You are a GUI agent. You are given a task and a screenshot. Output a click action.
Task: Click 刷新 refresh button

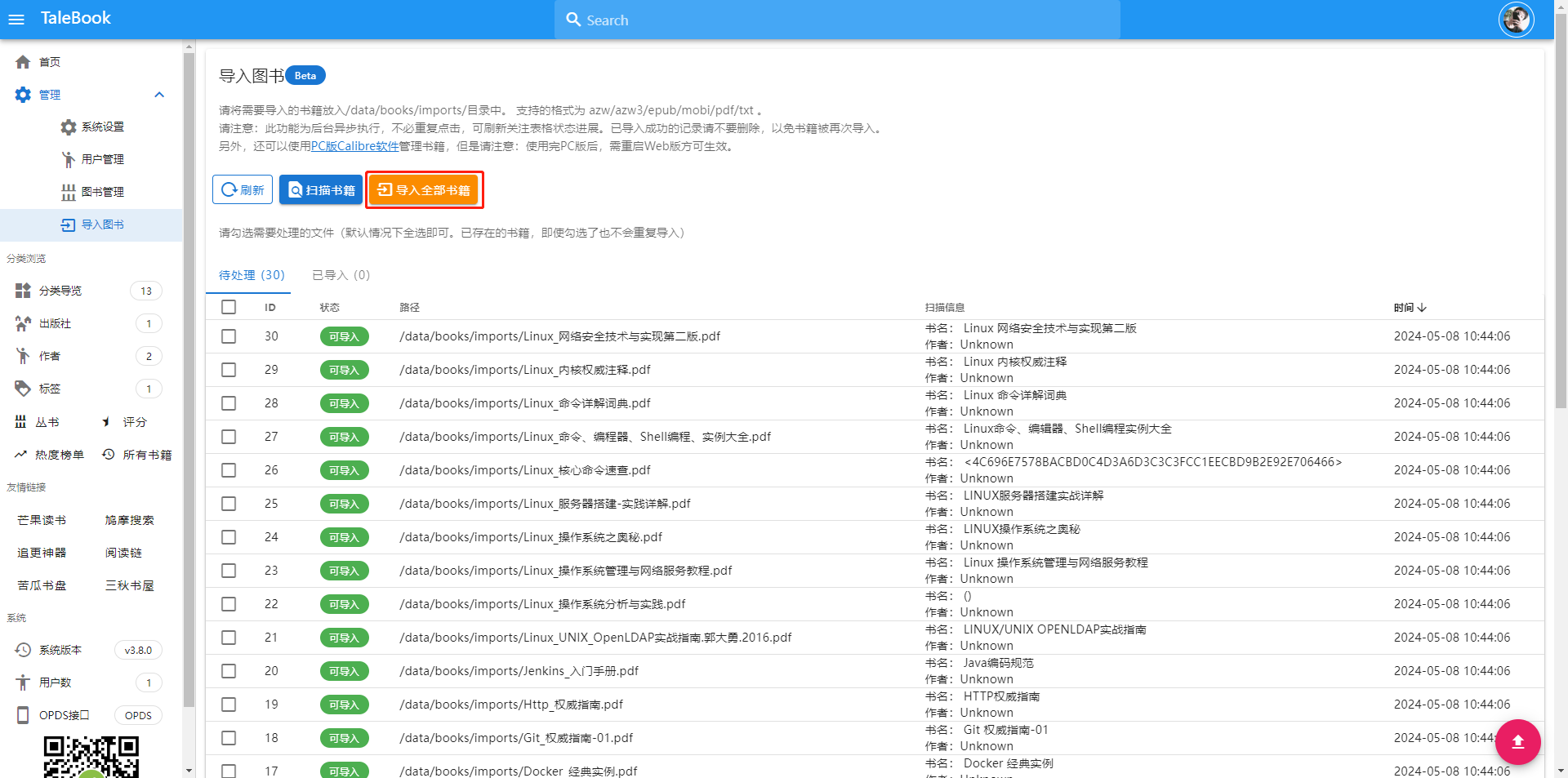(x=243, y=189)
